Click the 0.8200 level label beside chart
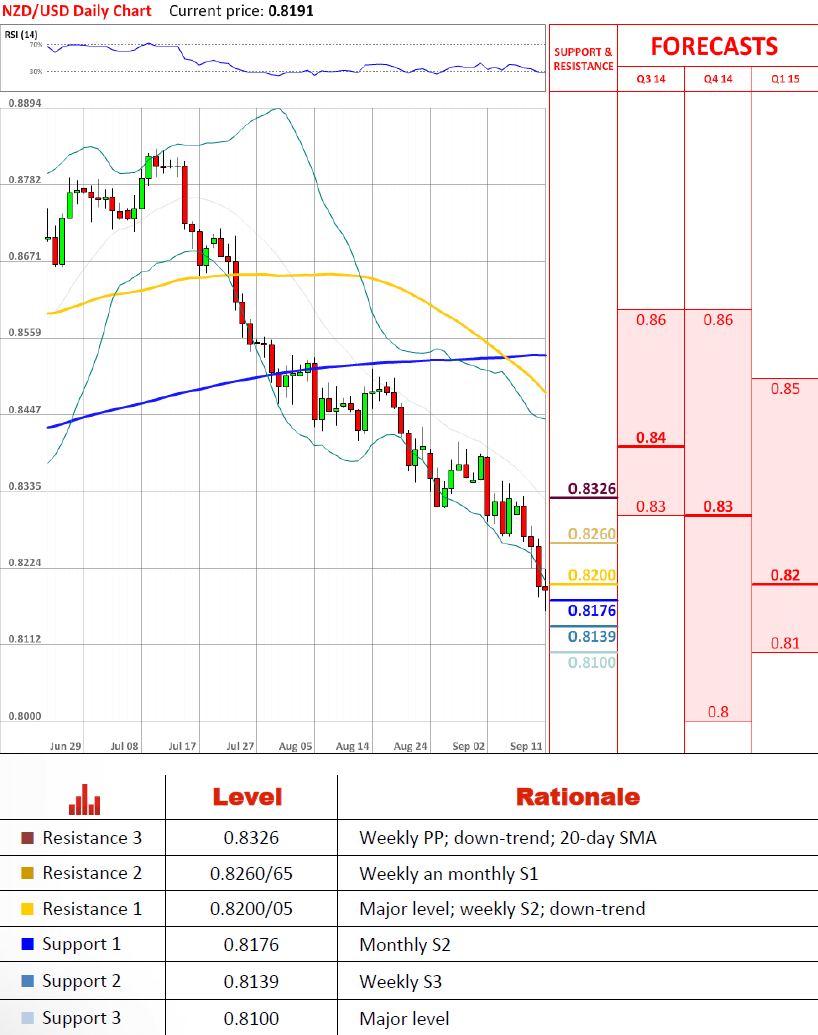The height and width of the screenshot is (1035, 818). [x=592, y=575]
